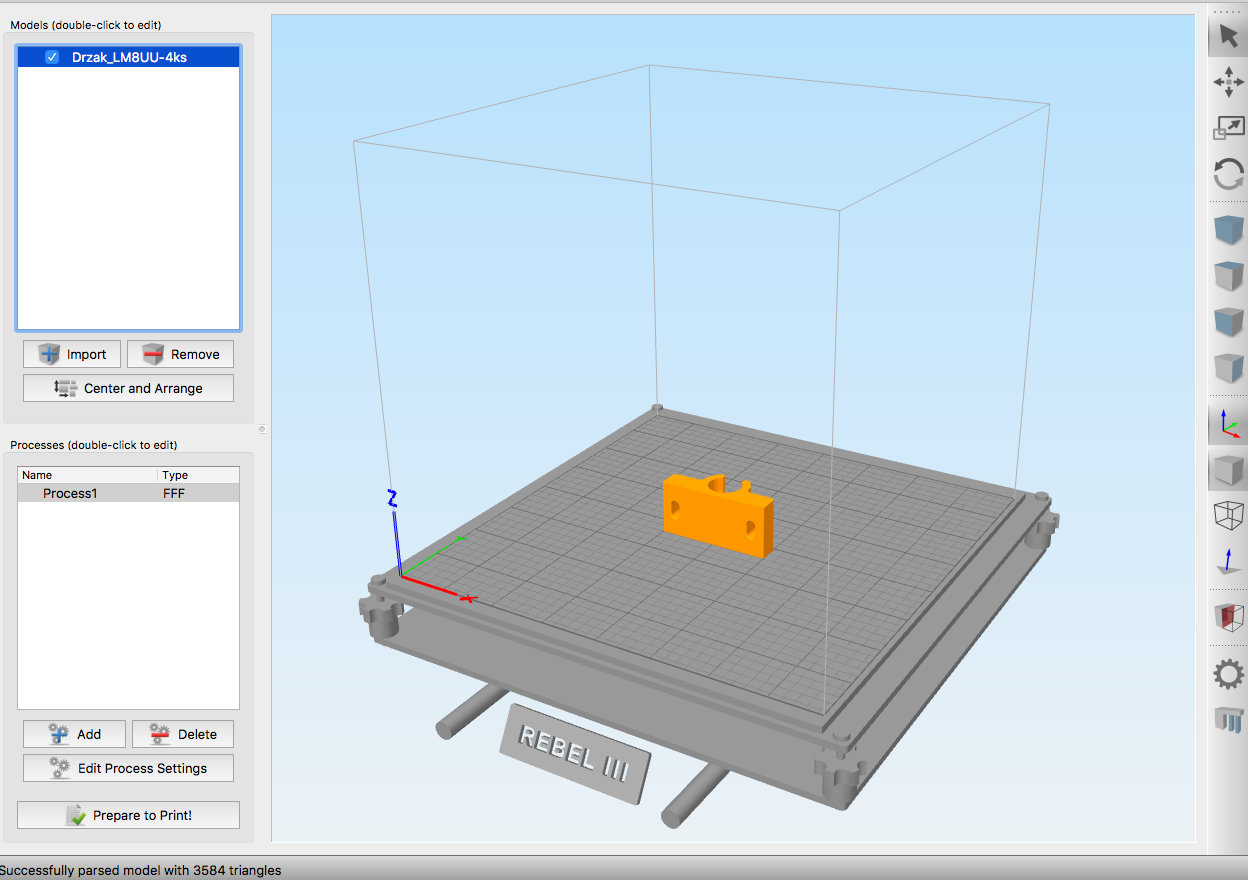Toggle wireframe model rendering
Screen dimensions: 1248x880
point(1228,516)
